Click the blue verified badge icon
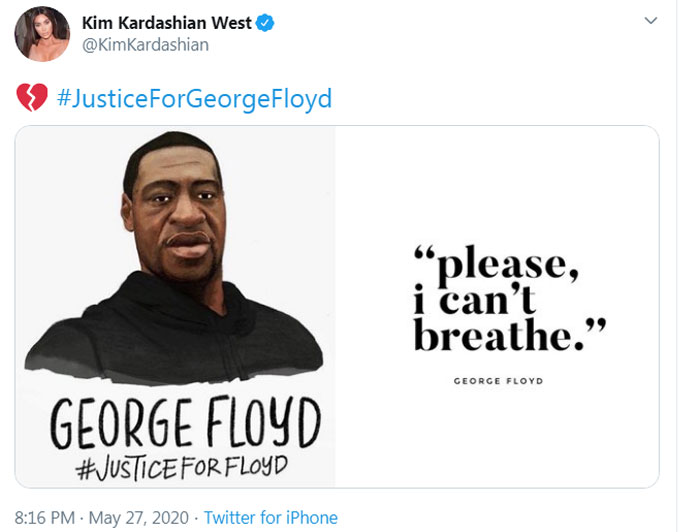Viewport: 700px width, 532px height. pyautogui.click(x=265, y=23)
